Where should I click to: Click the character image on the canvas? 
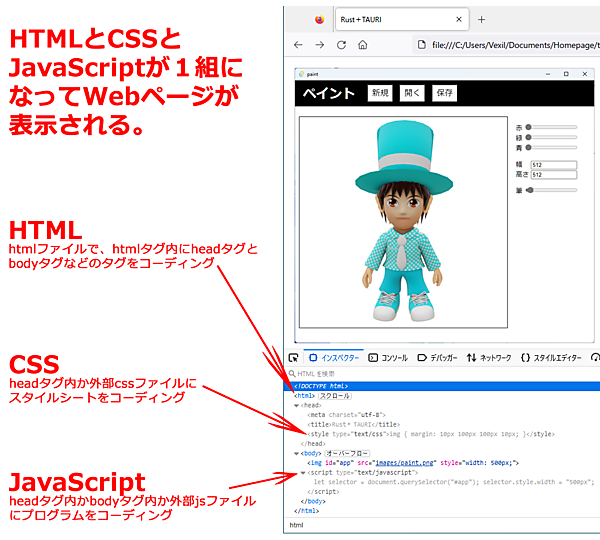pyautogui.click(x=403, y=221)
